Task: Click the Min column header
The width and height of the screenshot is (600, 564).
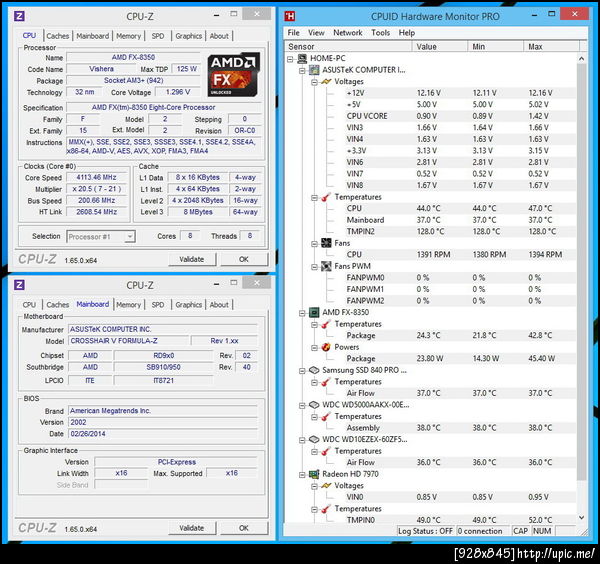Action: coord(495,47)
